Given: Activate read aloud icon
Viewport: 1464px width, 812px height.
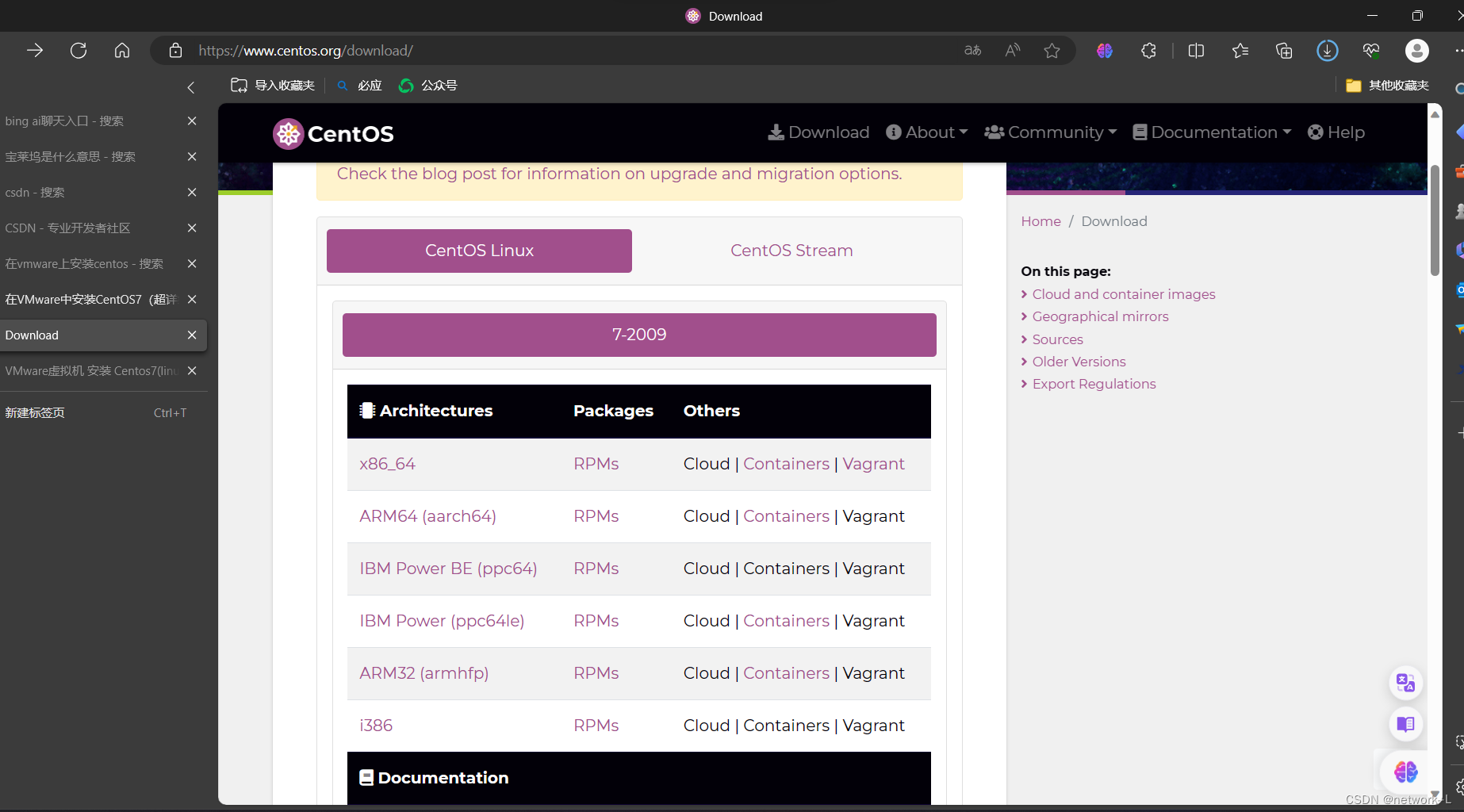Looking at the screenshot, I should click(1013, 51).
